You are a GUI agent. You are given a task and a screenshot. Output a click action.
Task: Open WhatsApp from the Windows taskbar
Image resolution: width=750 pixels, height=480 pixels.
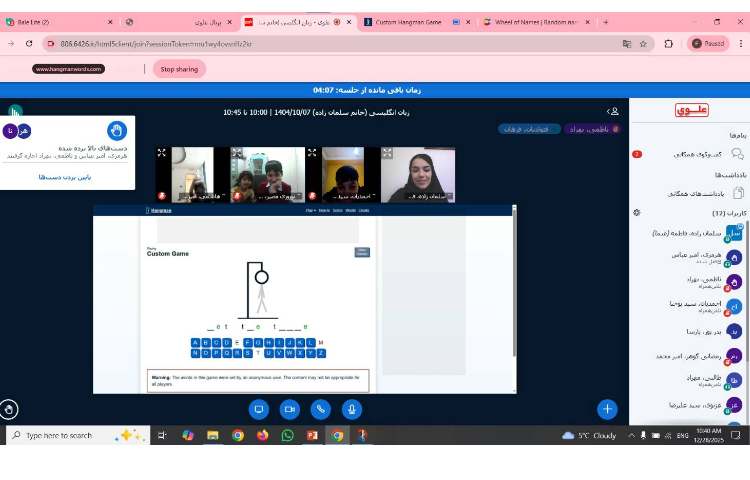tap(287, 435)
